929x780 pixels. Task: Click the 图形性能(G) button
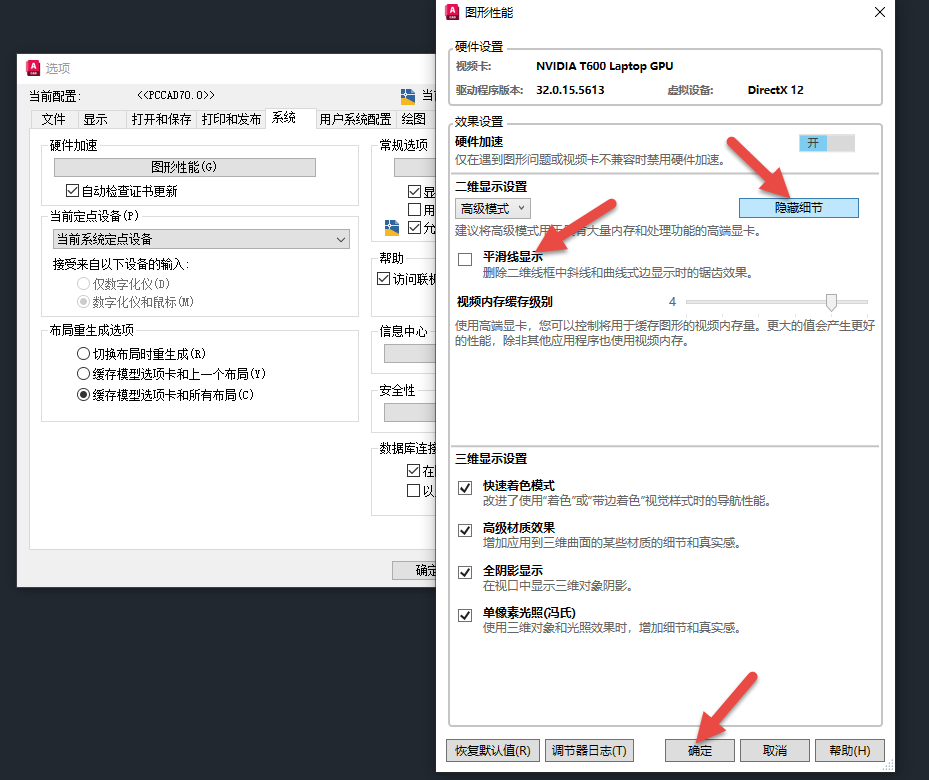pyautogui.click(x=184, y=167)
